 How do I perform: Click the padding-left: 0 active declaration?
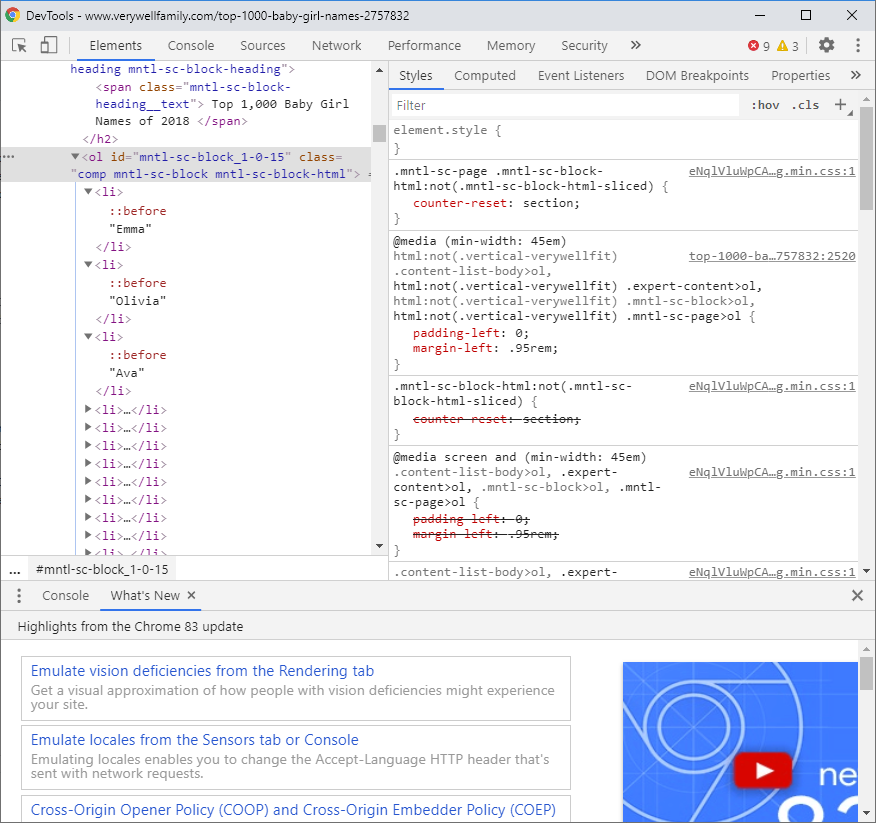pos(471,333)
